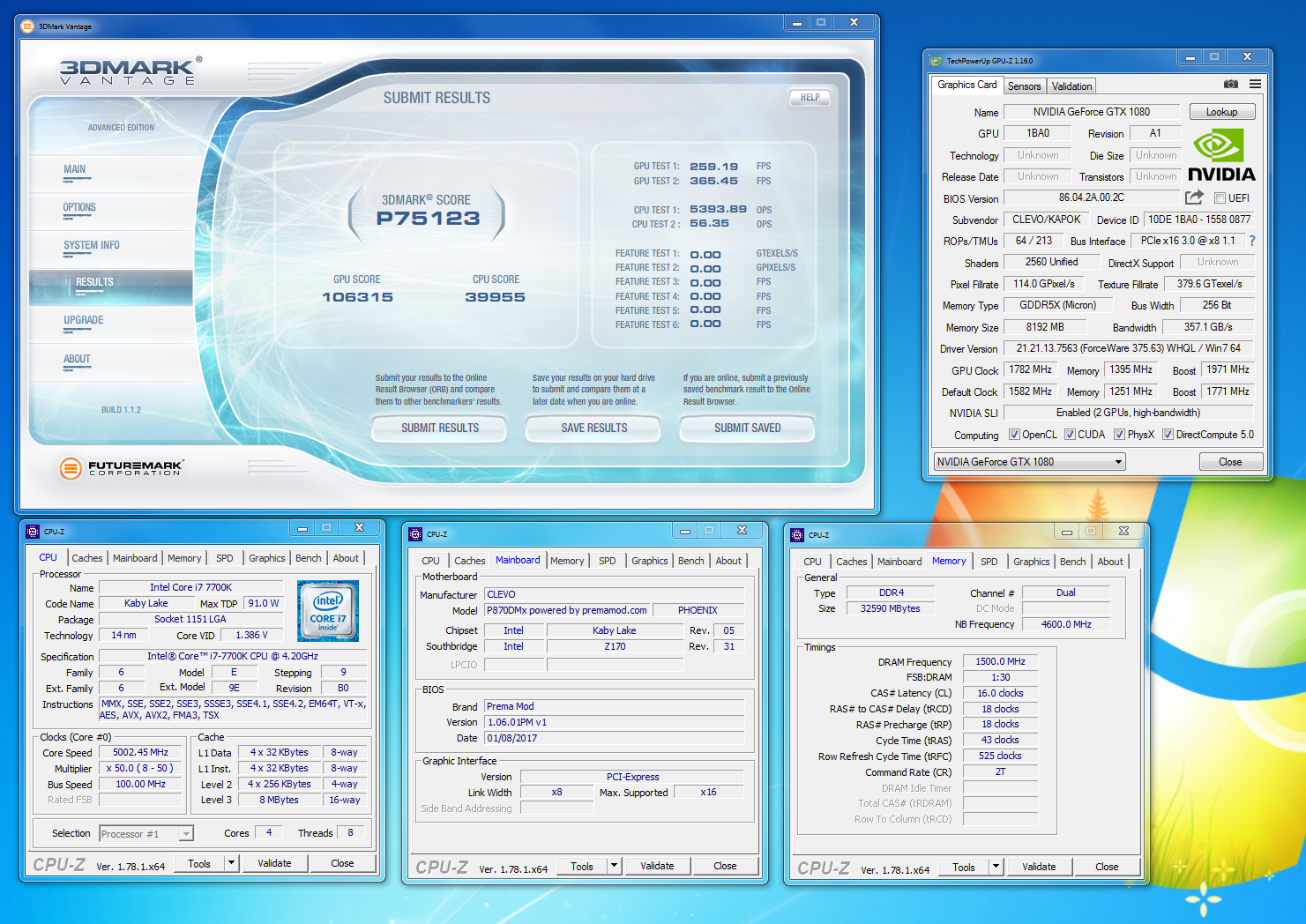Toggle the UEFI checkbox in GPU-Z

[x=1220, y=198]
